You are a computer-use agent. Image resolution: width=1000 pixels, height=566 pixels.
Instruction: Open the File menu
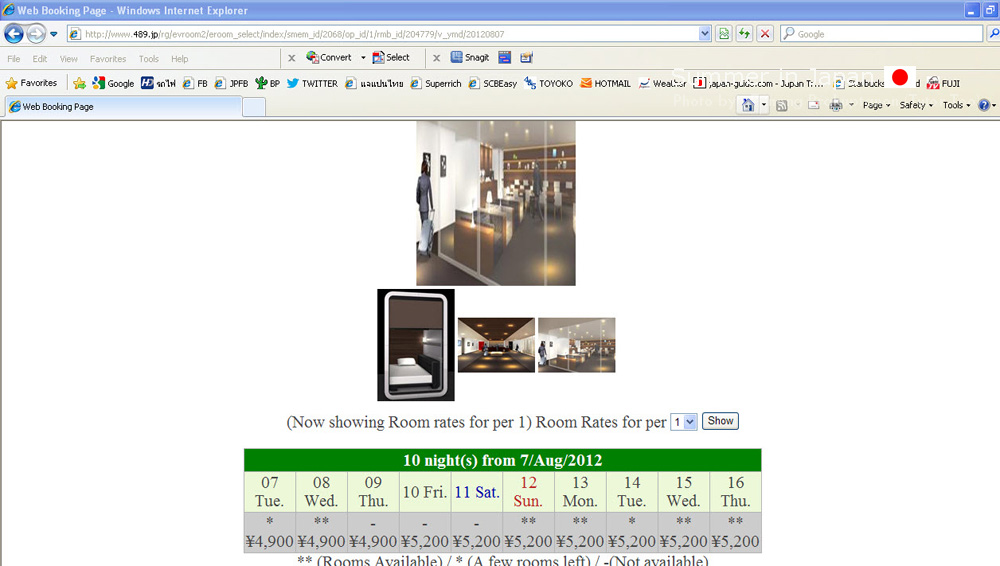(13, 59)
